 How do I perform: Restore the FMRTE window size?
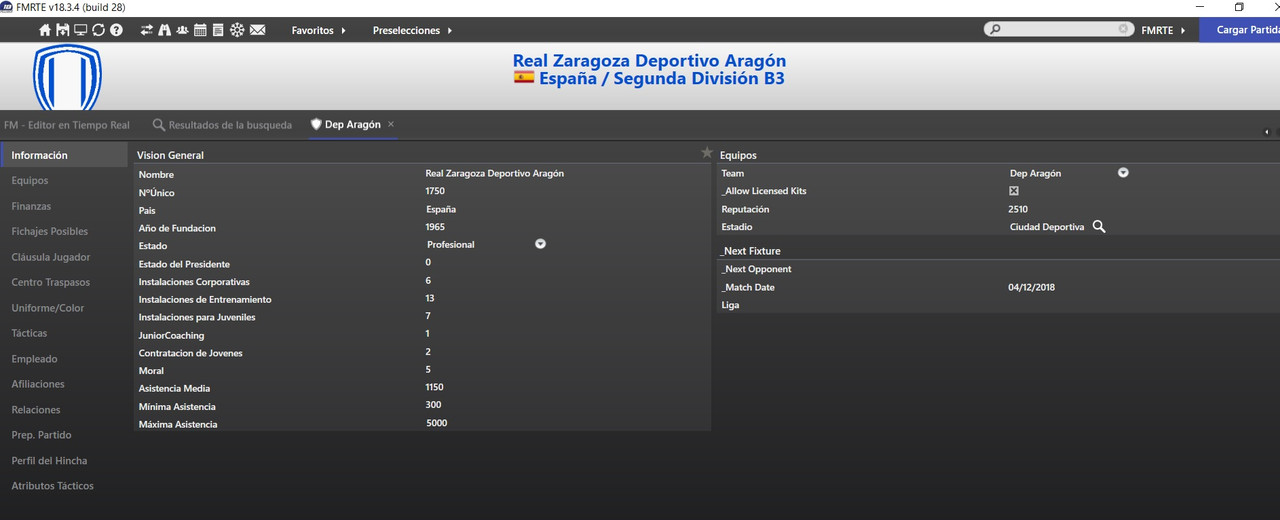click(1239, 7)
